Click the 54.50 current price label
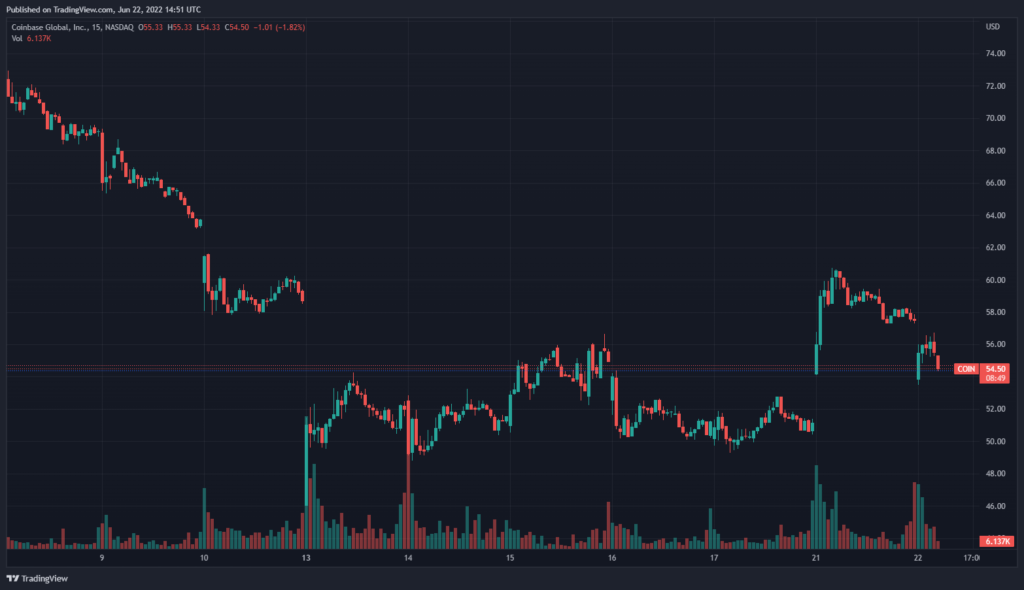 click(994, 369)
